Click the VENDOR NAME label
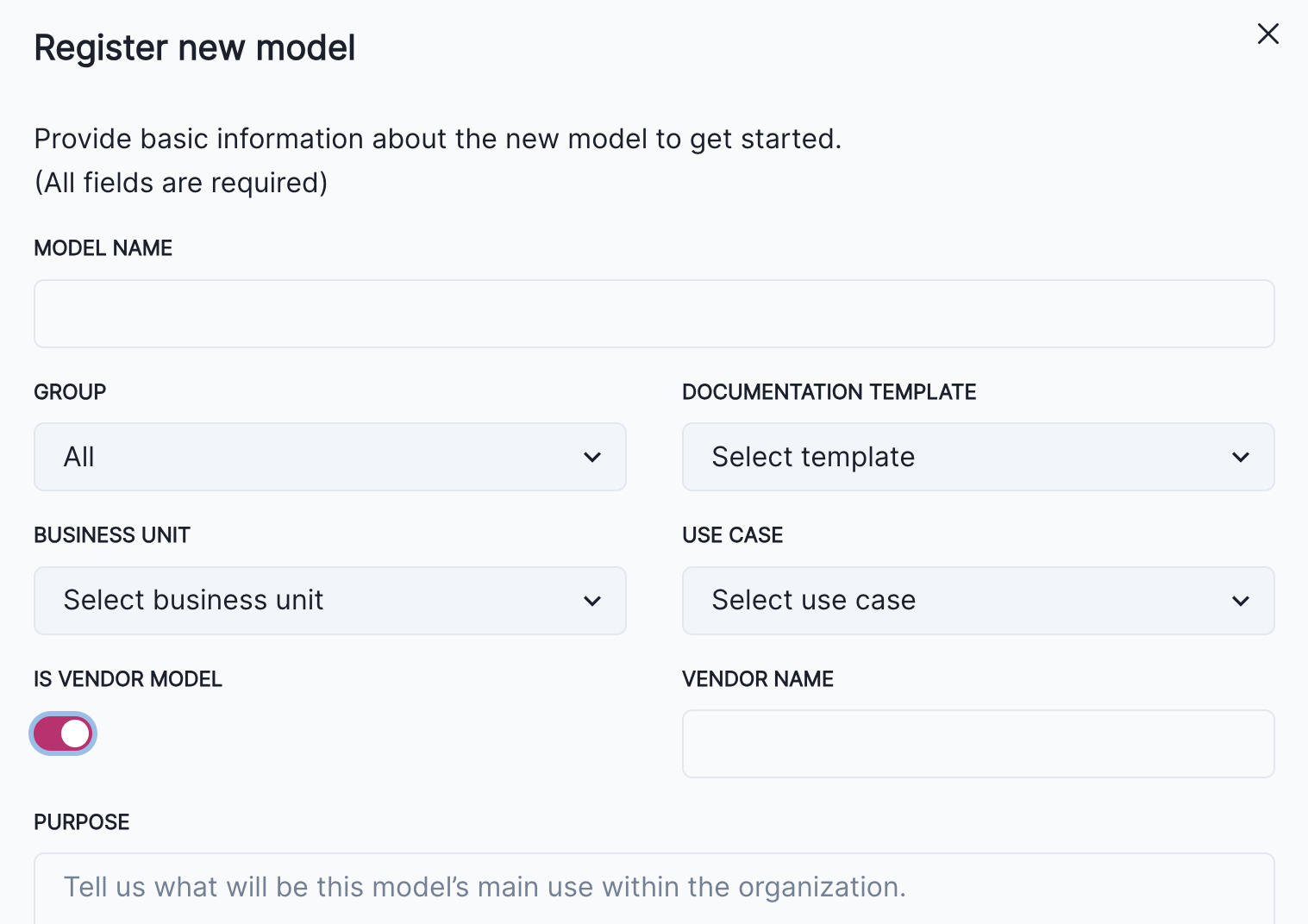Image resolution: width=1308 pixels, height=924 pixels. point(757,679)
